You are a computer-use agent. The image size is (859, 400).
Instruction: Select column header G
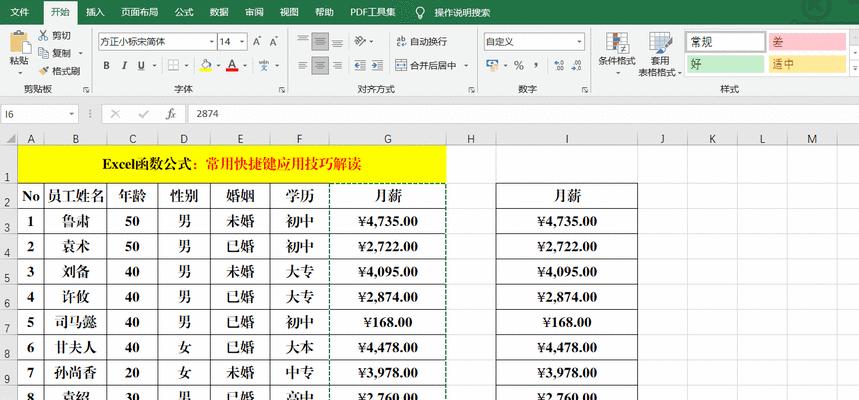(388, 139)
